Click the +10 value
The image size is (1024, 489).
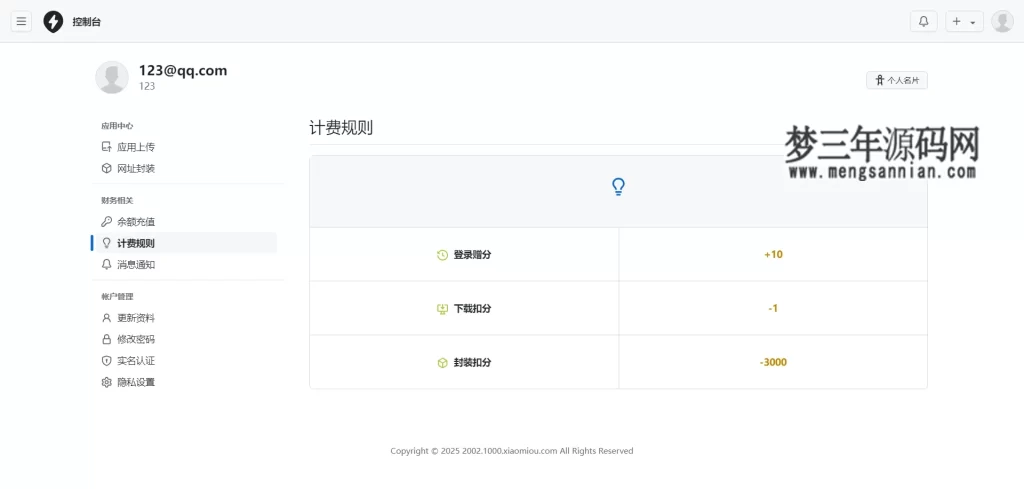pyautogui.click(x=773, y=255)
